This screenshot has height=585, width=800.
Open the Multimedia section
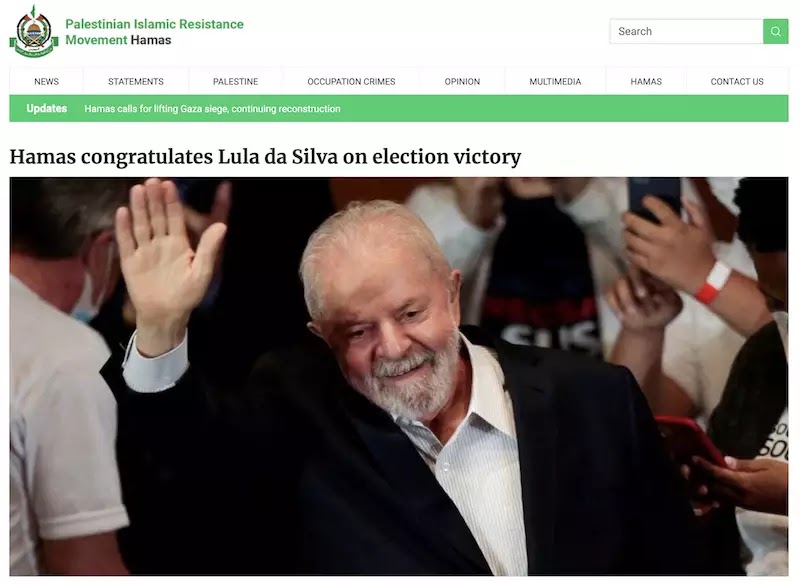[x=555, y=82]
